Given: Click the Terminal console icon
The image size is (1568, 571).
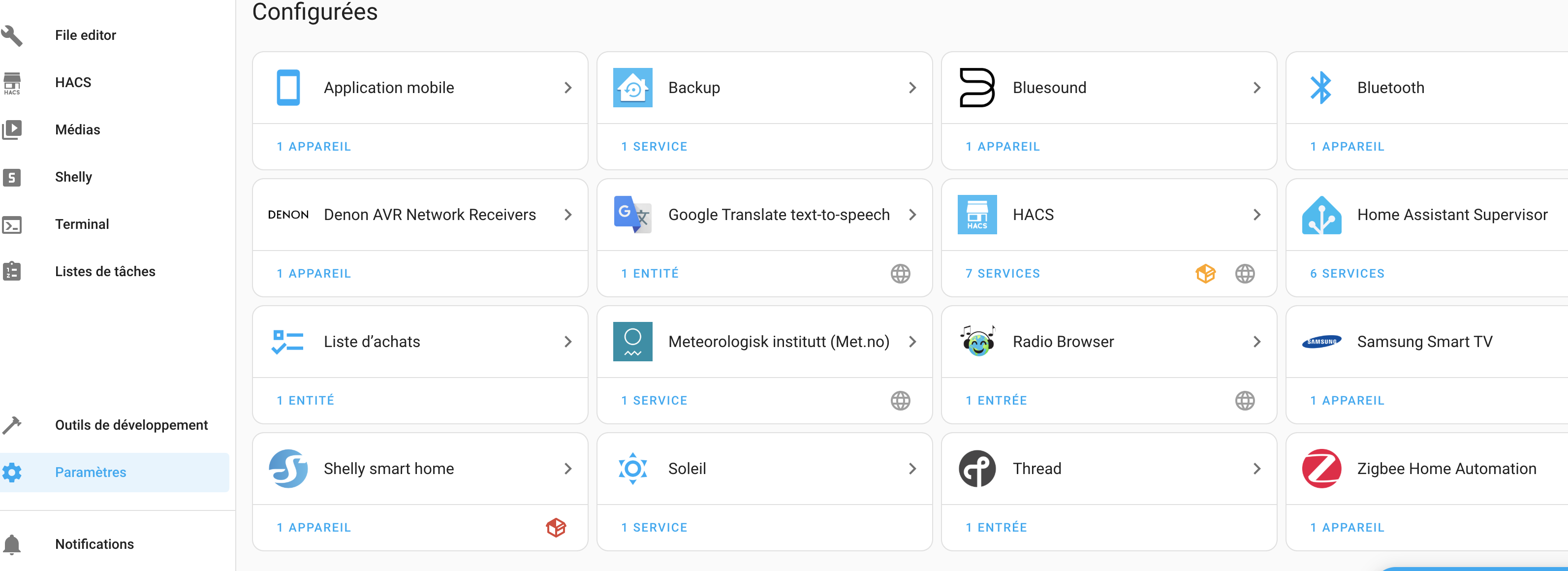Looking at the screenshot, I should click(x=11, y=224).
